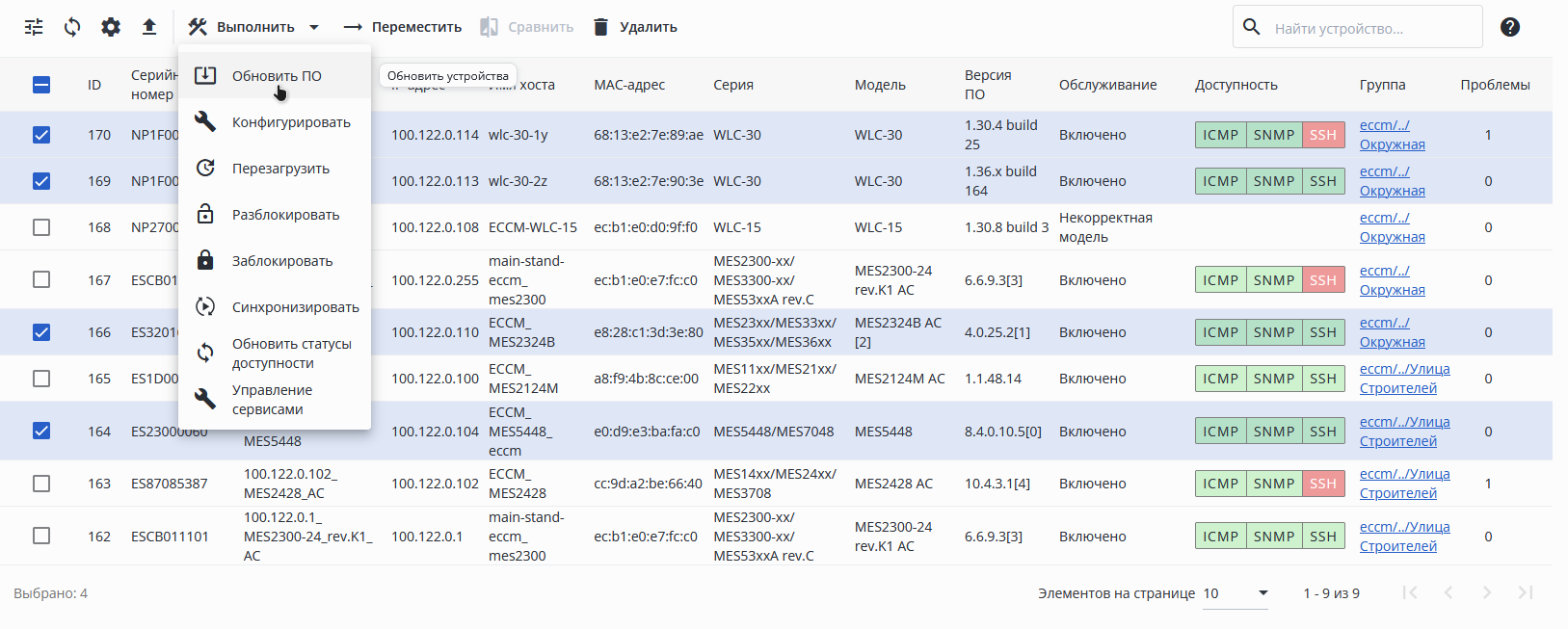The width and height of the screenshot is (1568, 629).
Task: Open settings via the gear icon
Action: (x=111, y=27)
